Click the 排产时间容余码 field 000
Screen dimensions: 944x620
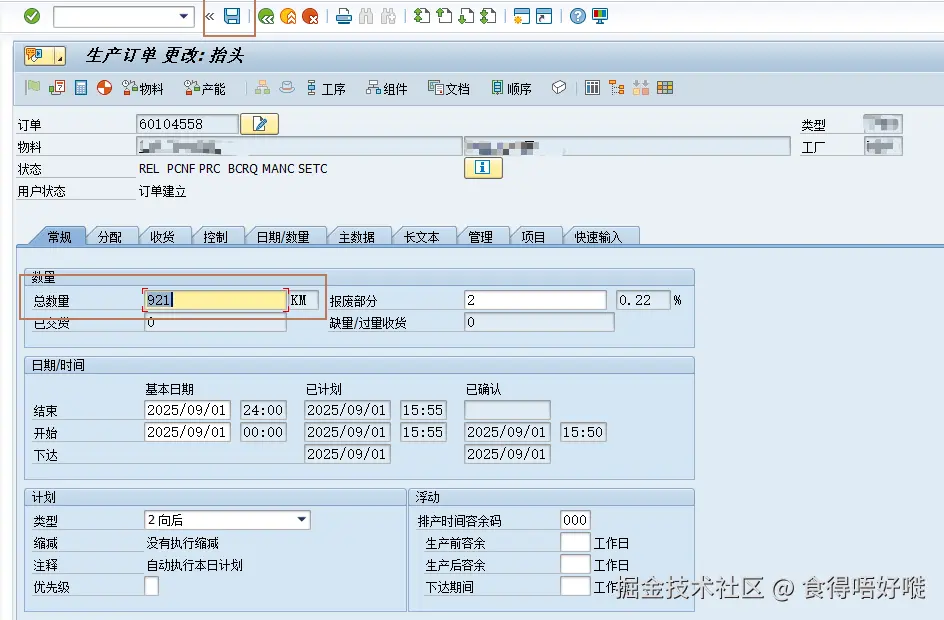575,520
